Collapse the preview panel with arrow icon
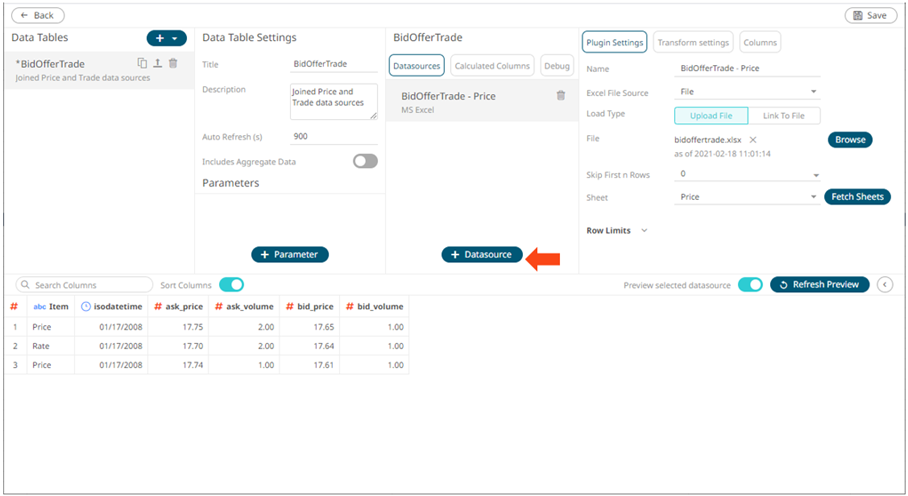The image size is (908, 496). coord(885,285)
